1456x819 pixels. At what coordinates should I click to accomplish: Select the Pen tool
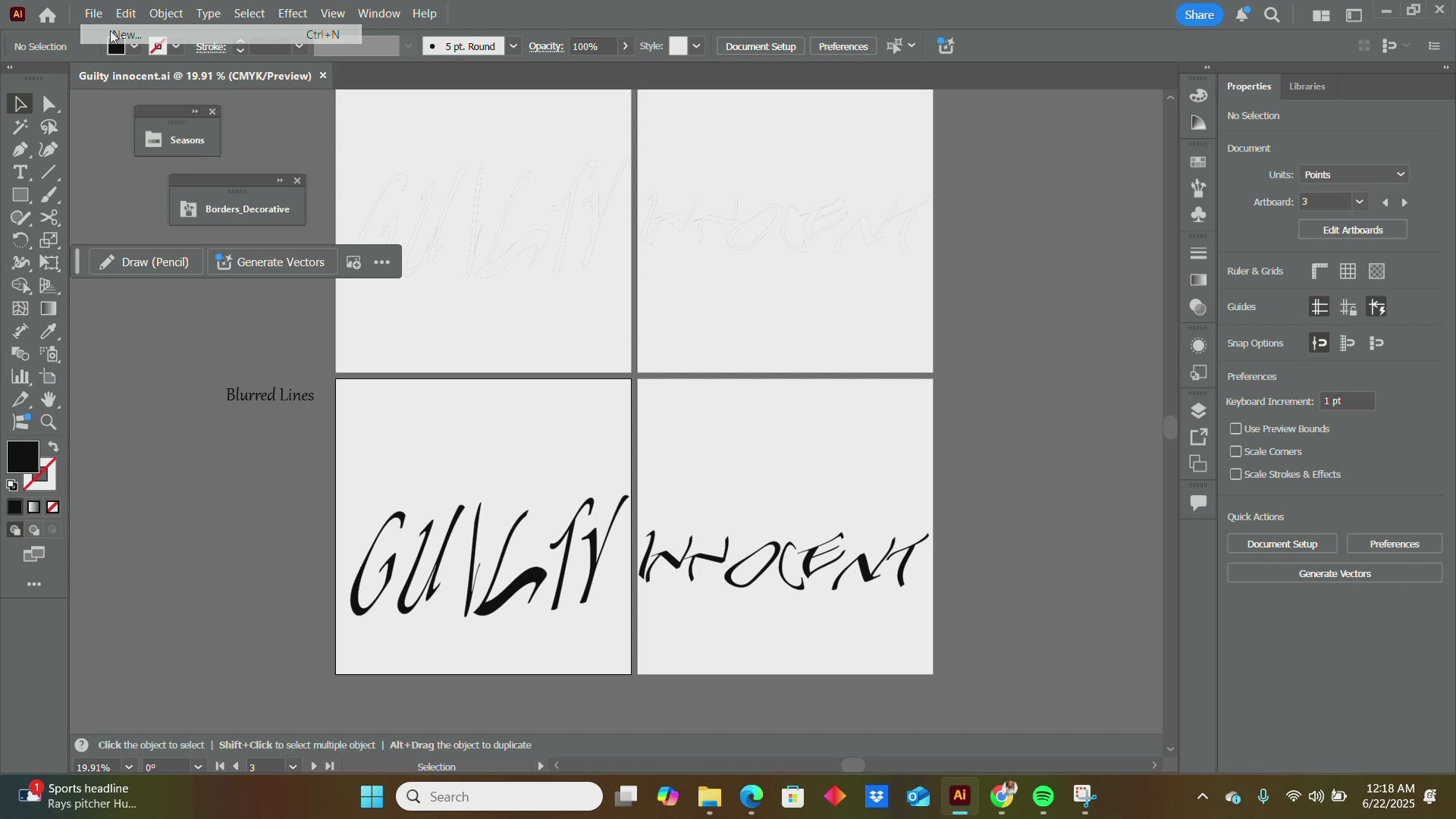[20, 149]
